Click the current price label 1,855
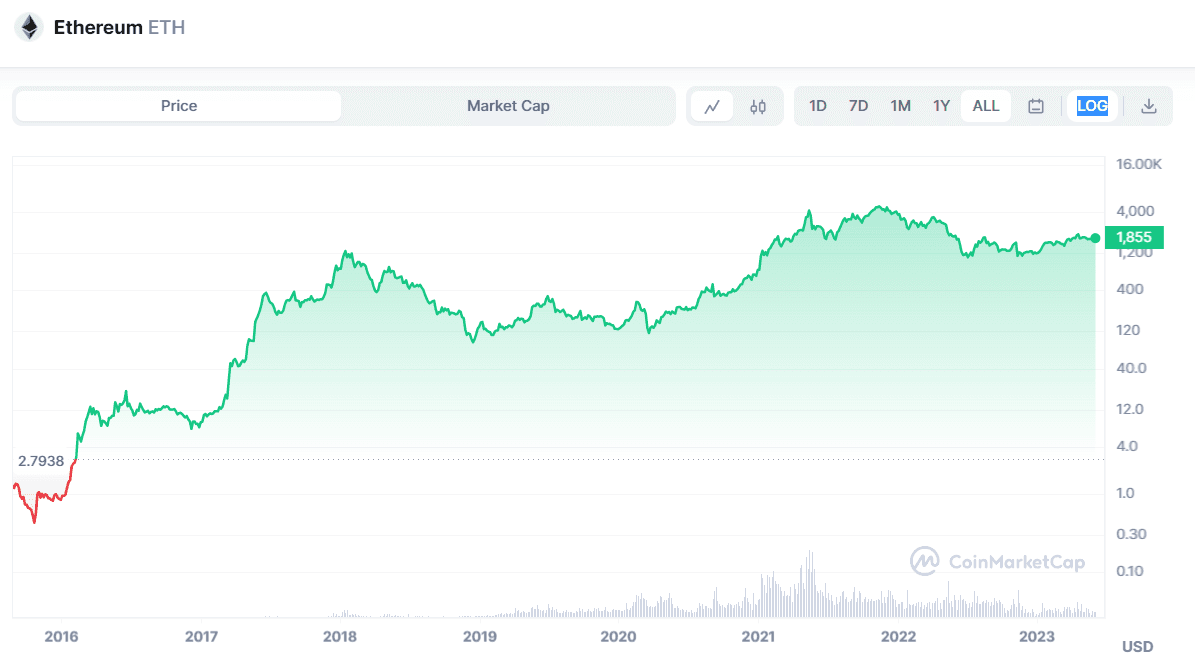Viewport: 1195px width, 663px height. tap(1134, 237)
